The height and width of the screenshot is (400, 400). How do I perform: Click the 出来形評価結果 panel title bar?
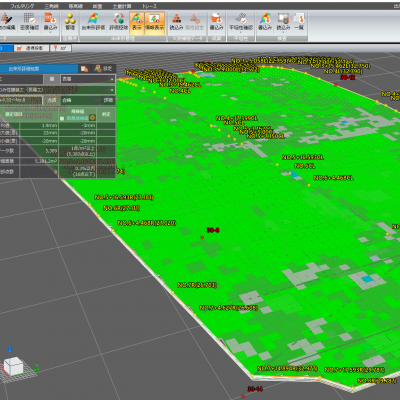tap(39, 69)
